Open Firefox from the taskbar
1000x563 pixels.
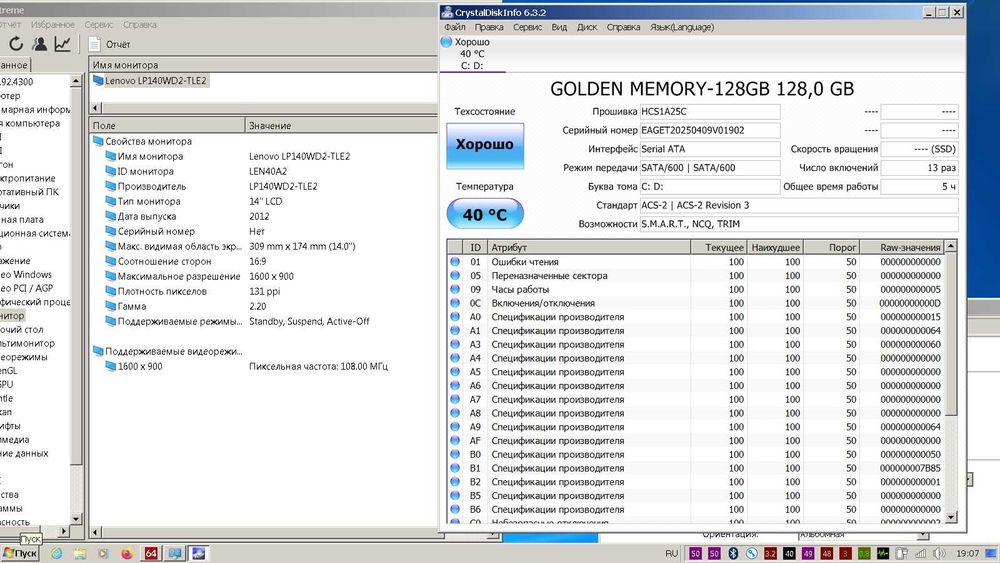coord(127,553)
